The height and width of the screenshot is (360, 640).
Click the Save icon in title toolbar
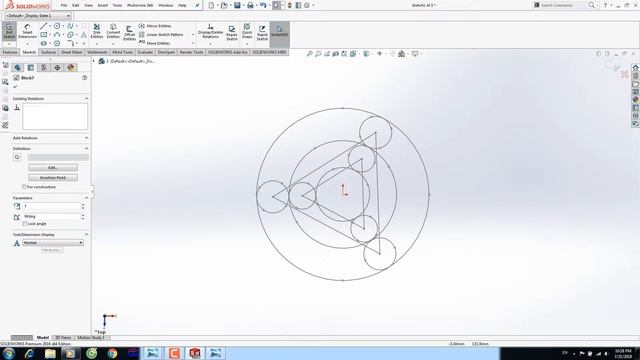(x=237, y=5)
